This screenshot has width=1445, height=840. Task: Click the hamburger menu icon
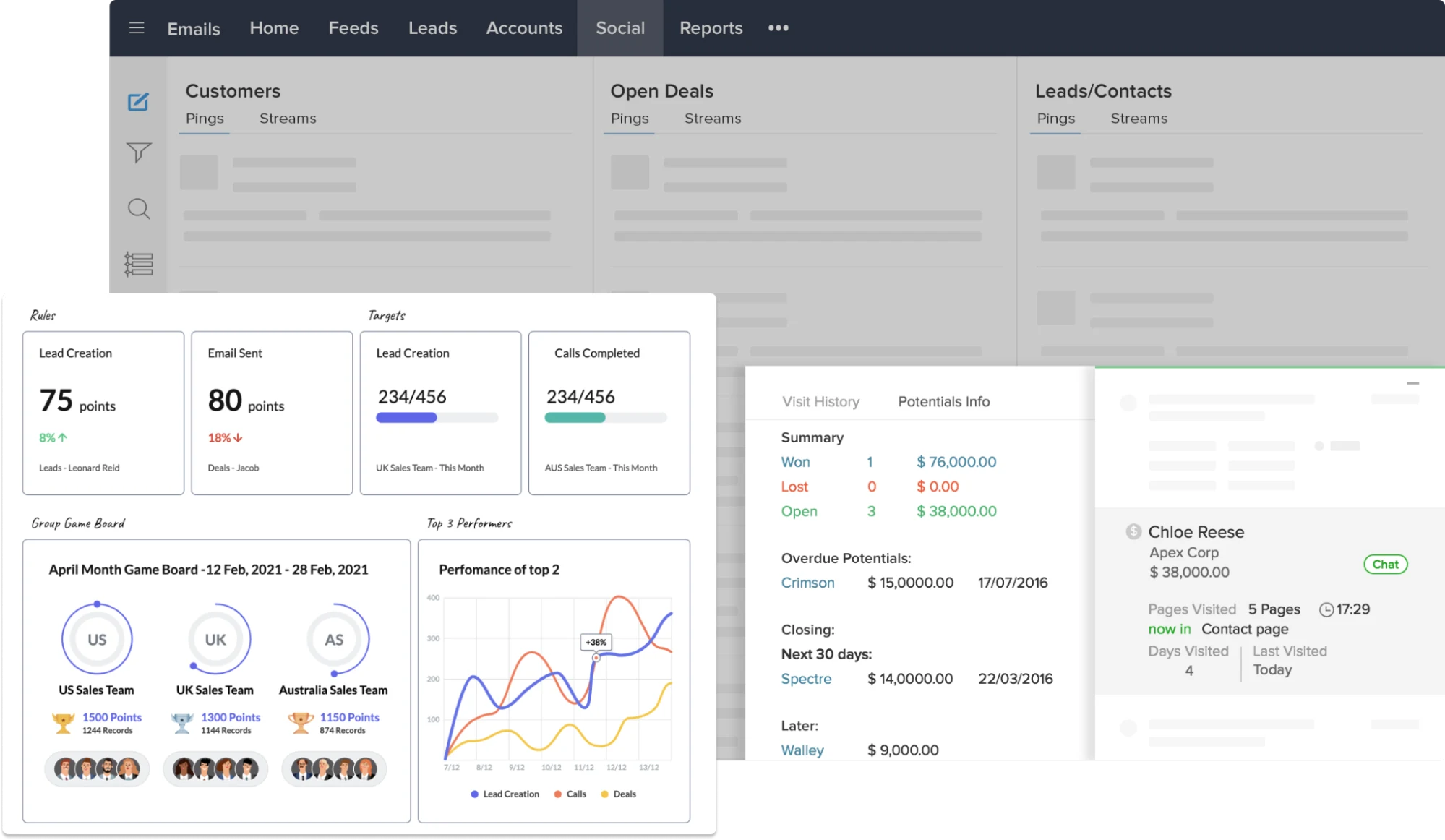click(x=137, y=27)
